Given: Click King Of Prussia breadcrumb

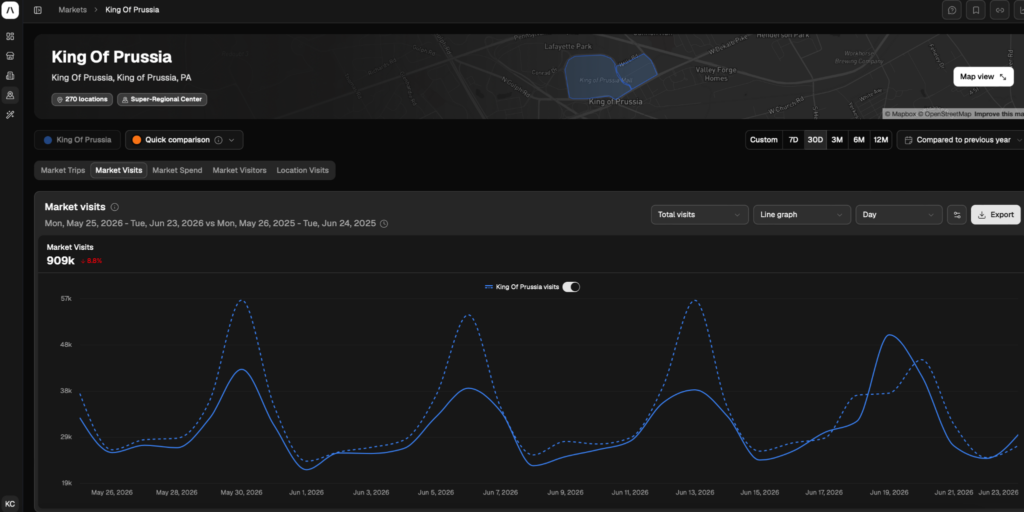Looking at the screenshot, I should coord(132,10).
